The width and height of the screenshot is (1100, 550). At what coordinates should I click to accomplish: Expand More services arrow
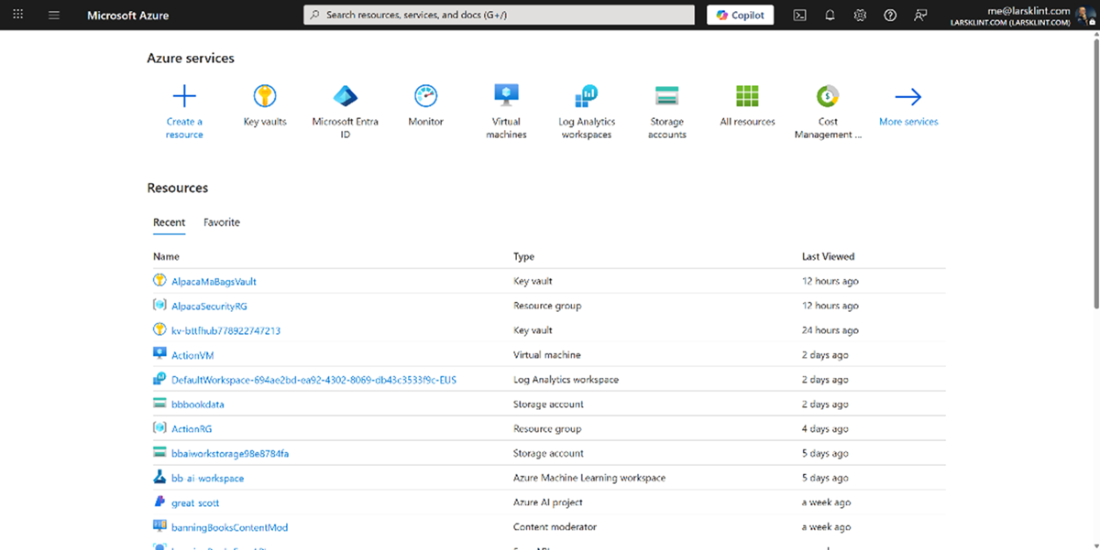point(908,97)
